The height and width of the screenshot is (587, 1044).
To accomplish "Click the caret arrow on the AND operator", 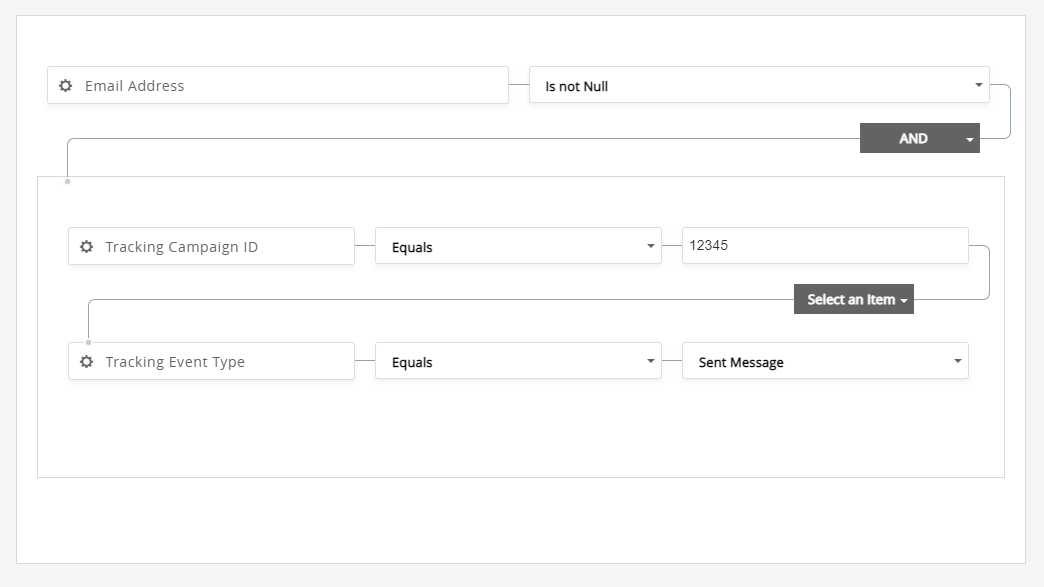I will coord(969,140).
